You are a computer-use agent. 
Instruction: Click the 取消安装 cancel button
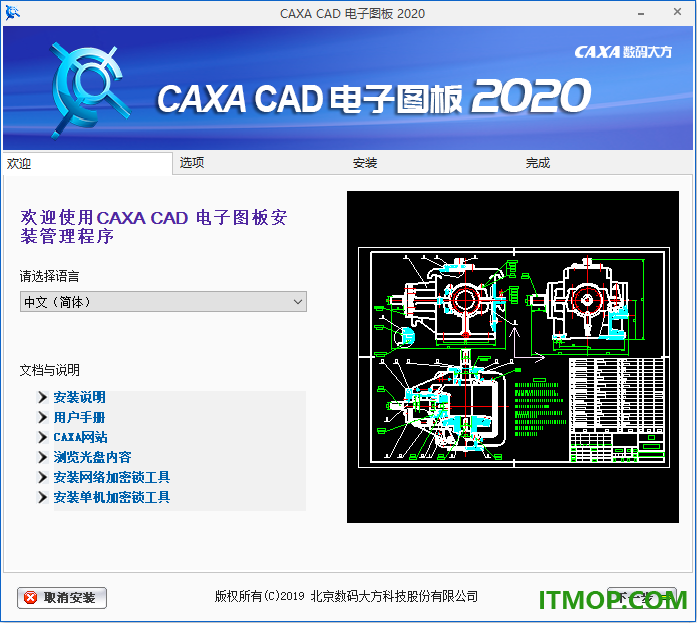pos(62,598)
